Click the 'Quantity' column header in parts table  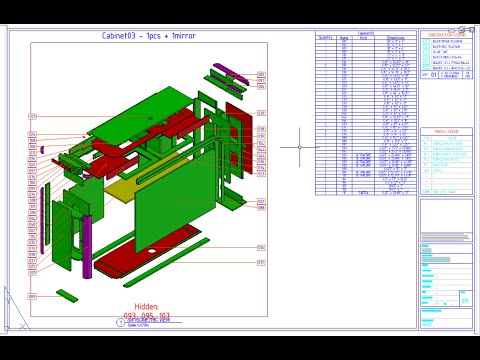pos(326,38)
